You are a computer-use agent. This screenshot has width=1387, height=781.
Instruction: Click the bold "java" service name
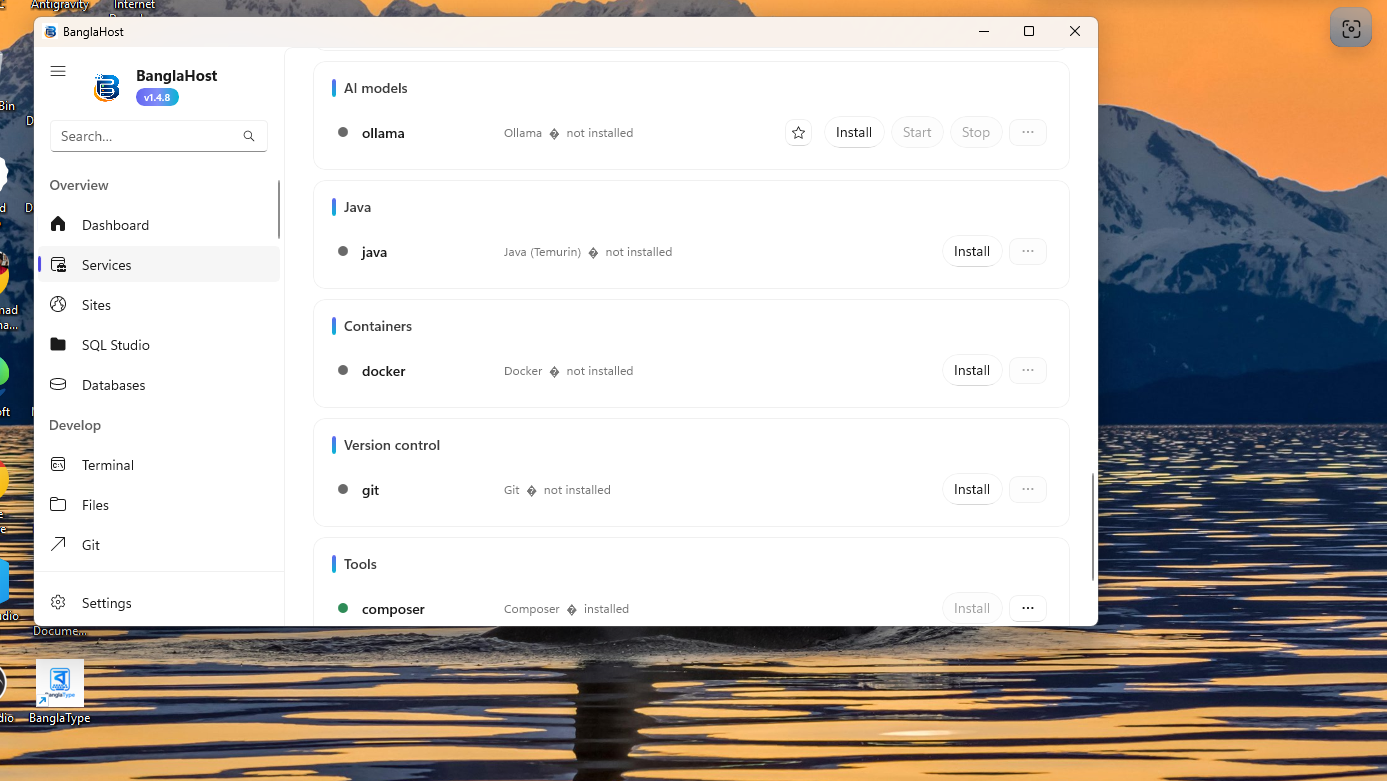pos(374,252)
